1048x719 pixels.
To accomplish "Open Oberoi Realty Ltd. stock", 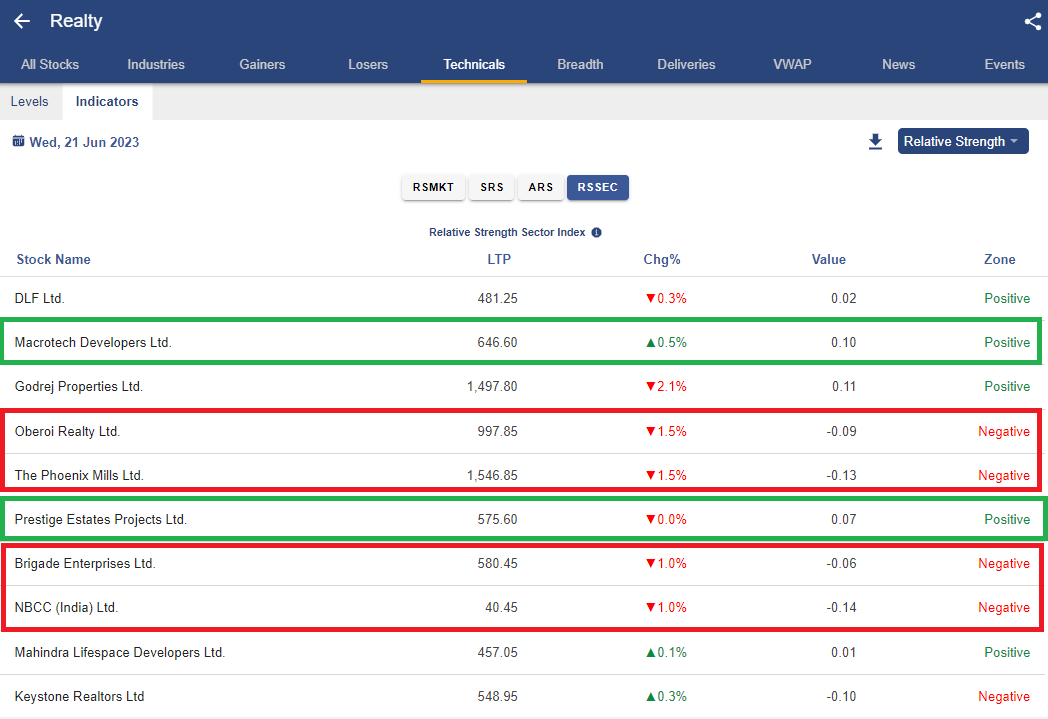I will 524,431.
